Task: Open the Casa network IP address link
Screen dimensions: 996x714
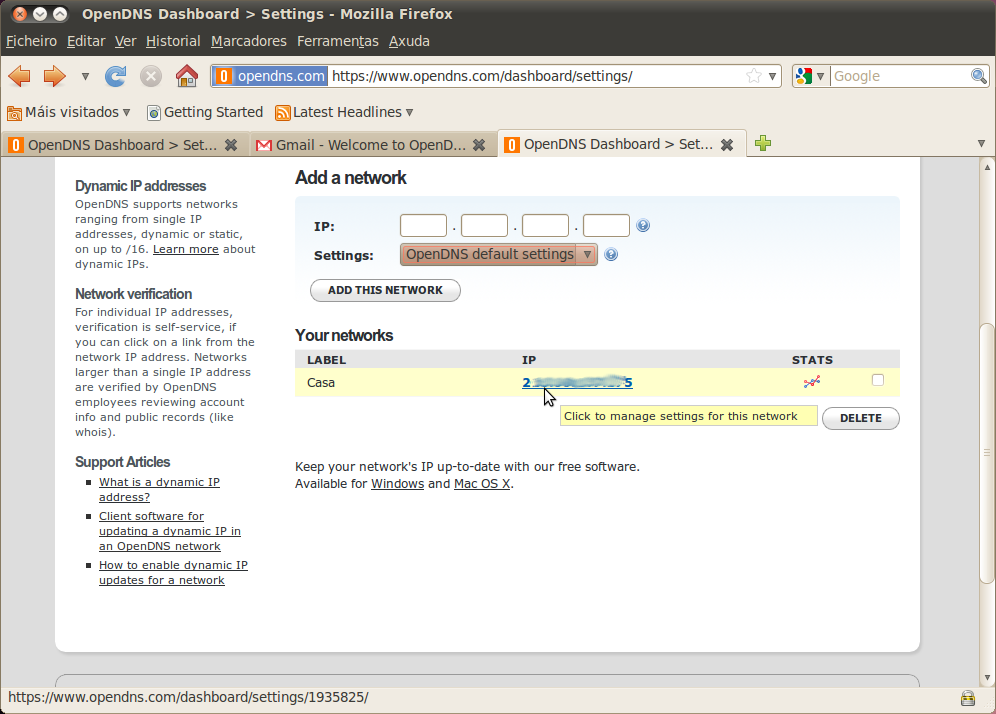Action: point(577,382)
